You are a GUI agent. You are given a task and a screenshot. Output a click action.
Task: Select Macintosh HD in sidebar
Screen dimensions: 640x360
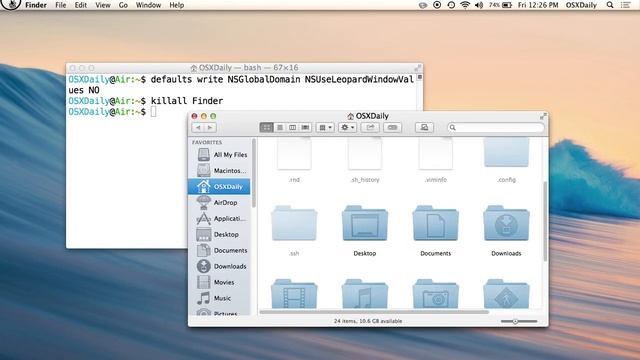(222, 171)
